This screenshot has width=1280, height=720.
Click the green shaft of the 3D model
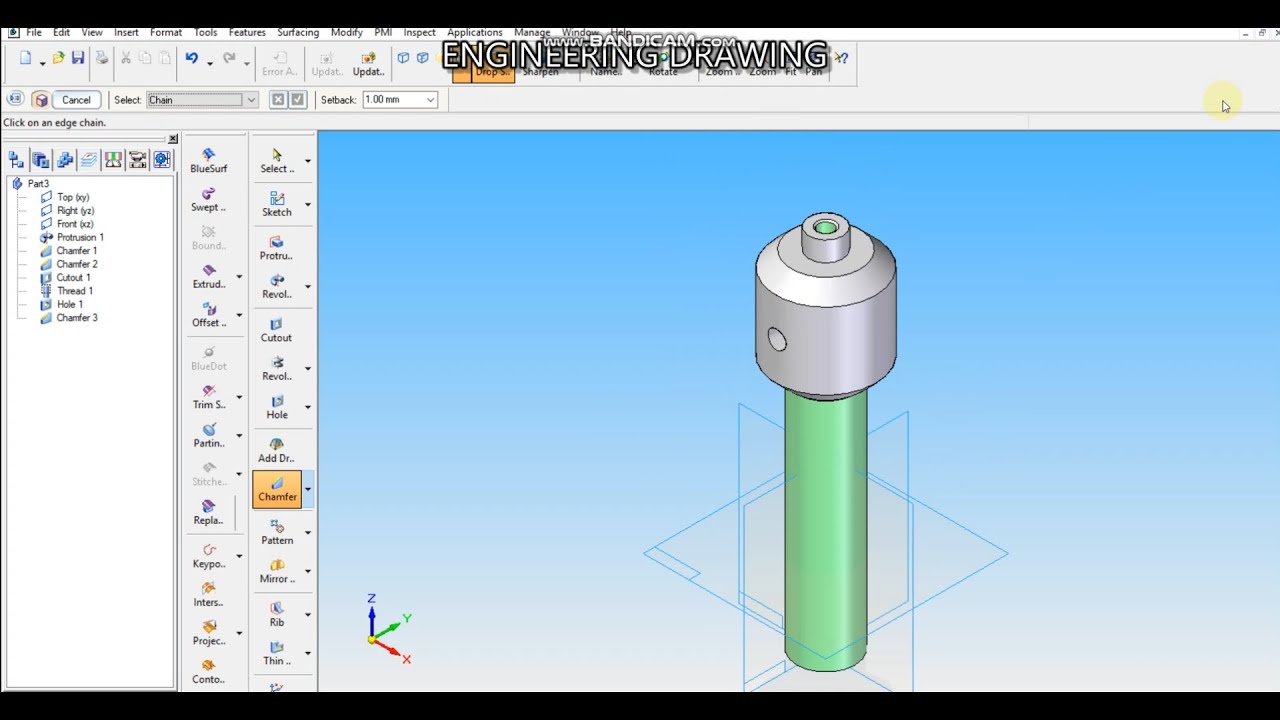[826, 530]
